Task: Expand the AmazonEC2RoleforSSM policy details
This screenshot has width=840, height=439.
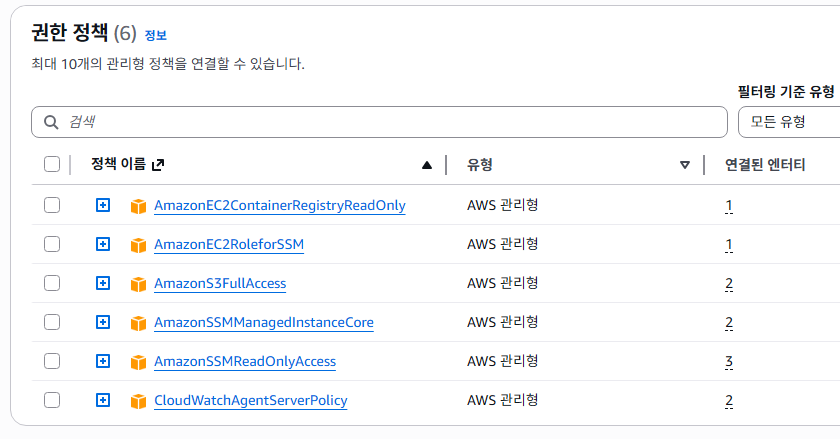Action: tap(103, 244)
